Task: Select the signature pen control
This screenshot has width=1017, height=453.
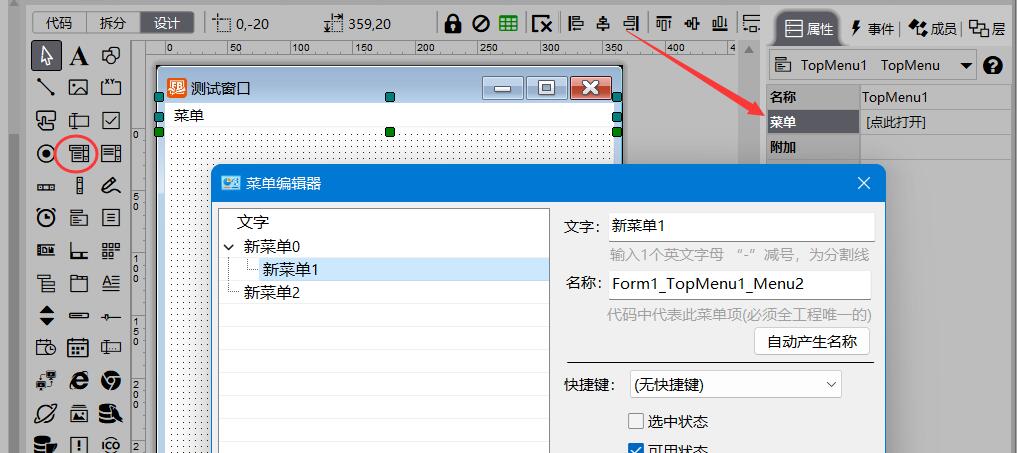Action: click(111, 186)
